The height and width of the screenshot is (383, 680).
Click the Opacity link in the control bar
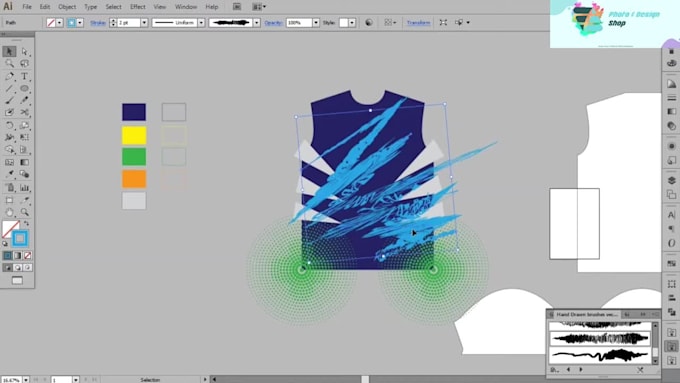(x=273, y=23)
